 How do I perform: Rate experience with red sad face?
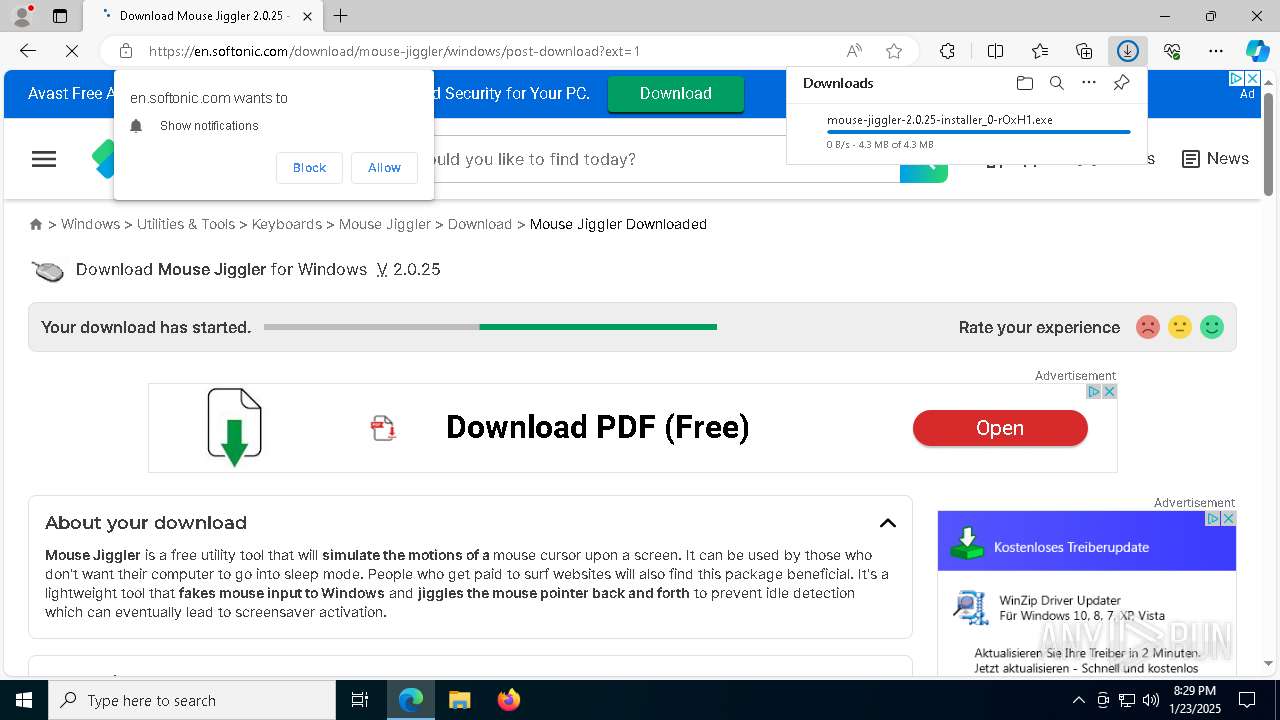(x=1148, y=327)
